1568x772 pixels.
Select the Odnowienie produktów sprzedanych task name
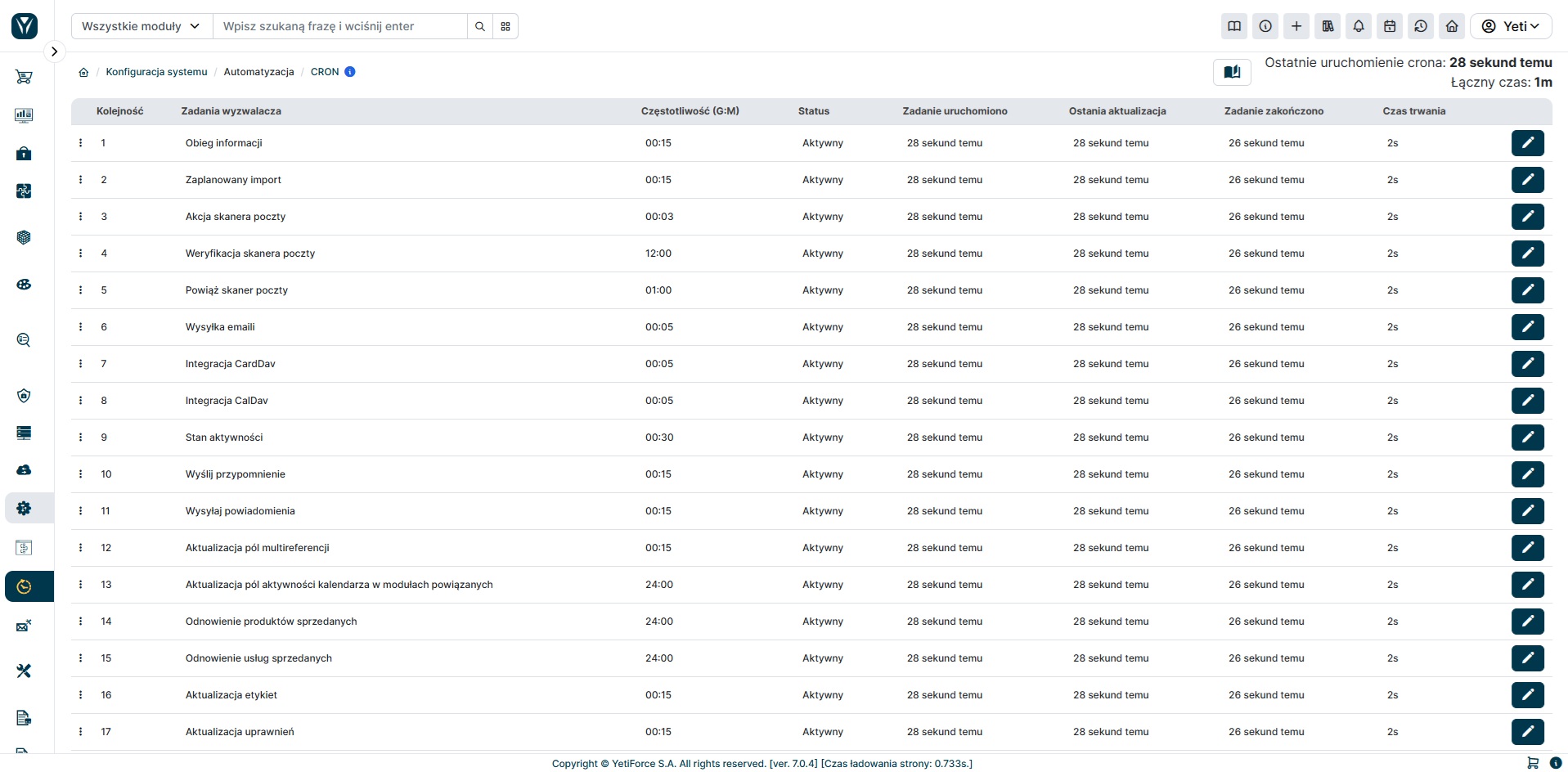tap(272, 622)
